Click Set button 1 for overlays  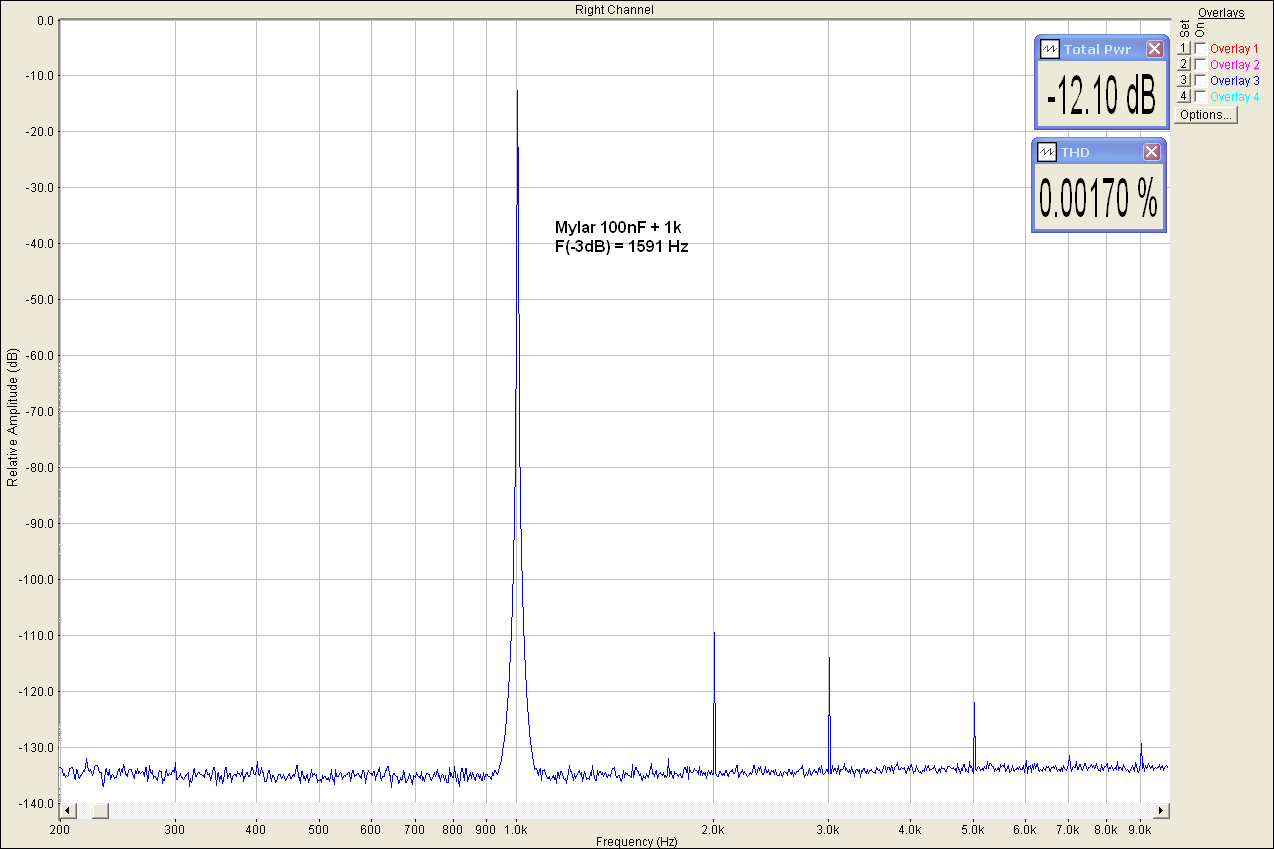[1183, 48]
